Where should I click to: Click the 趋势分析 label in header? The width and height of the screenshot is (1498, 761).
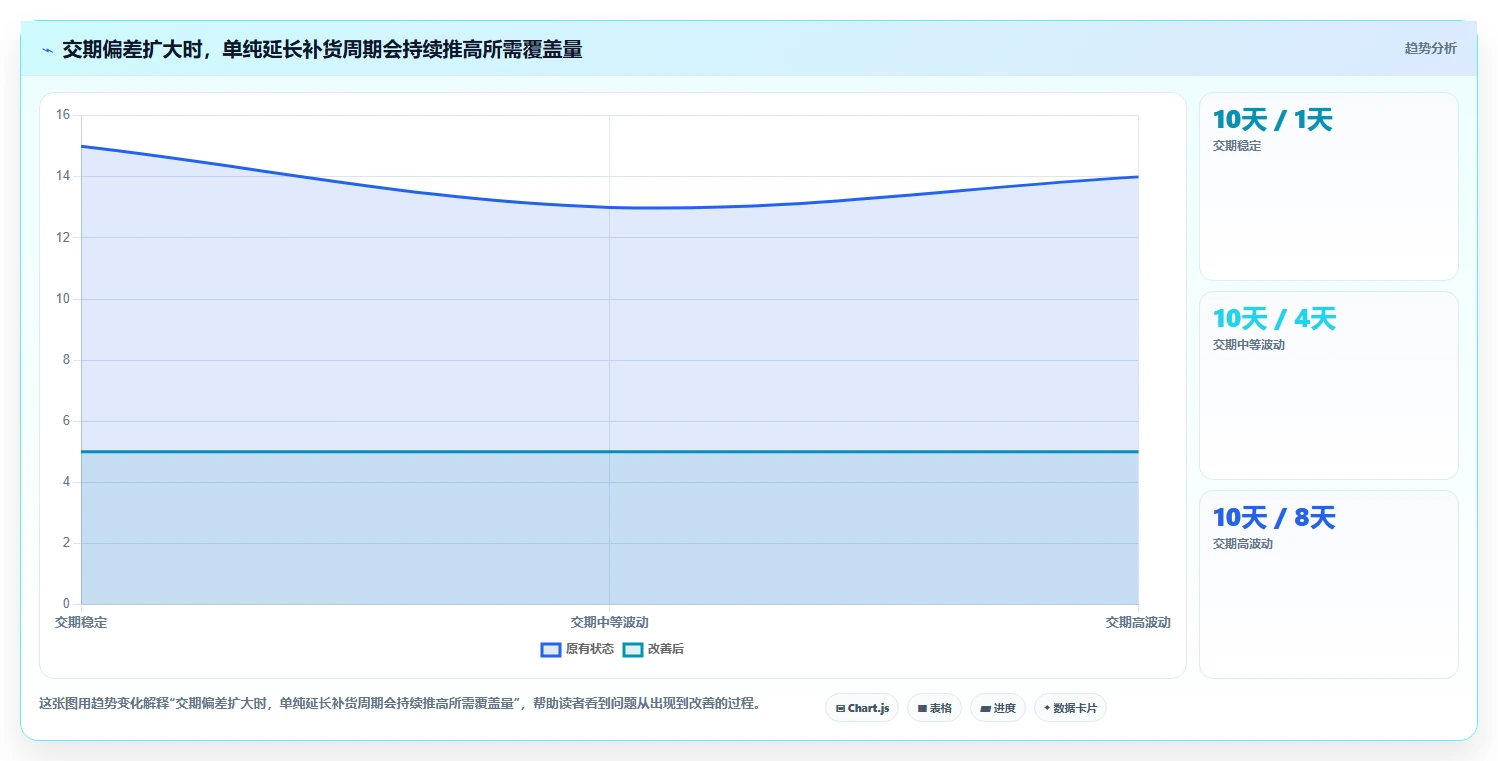pos(1430,48)
